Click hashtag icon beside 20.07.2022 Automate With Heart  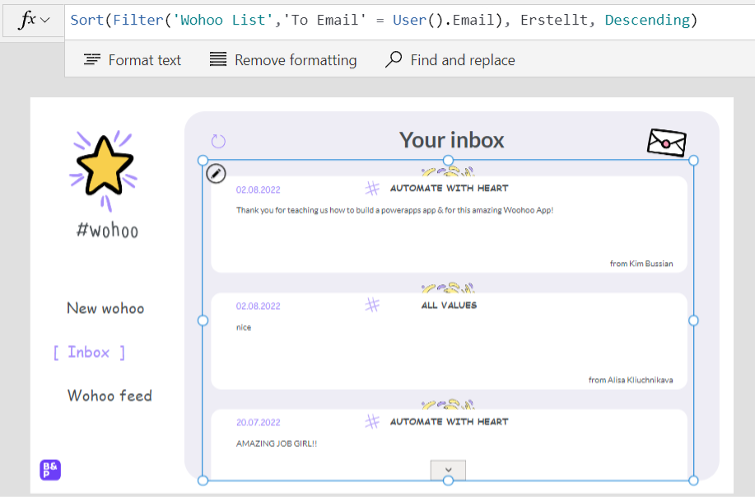[372, 421]
